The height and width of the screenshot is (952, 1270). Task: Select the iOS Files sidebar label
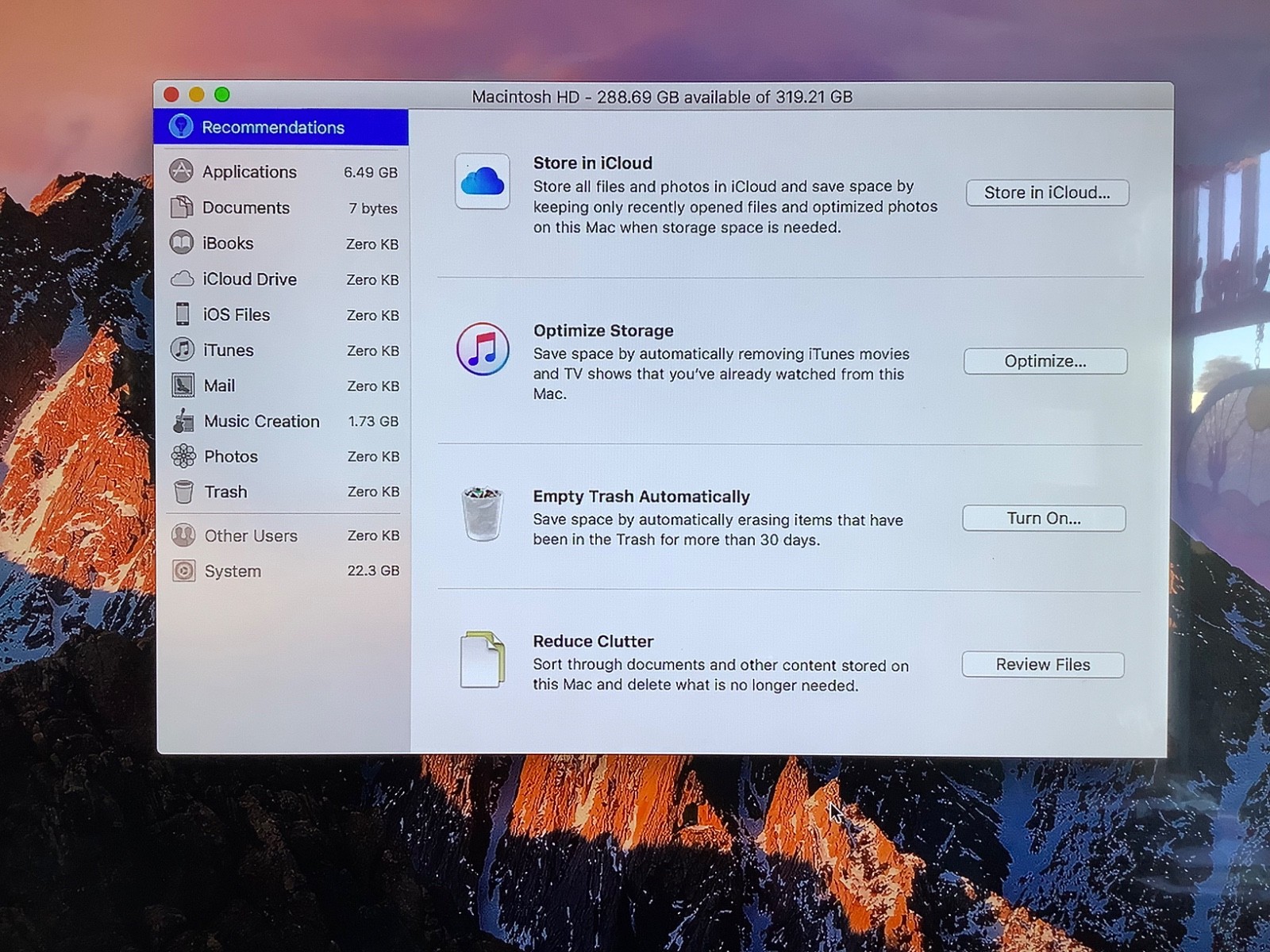tap(237, 315)
